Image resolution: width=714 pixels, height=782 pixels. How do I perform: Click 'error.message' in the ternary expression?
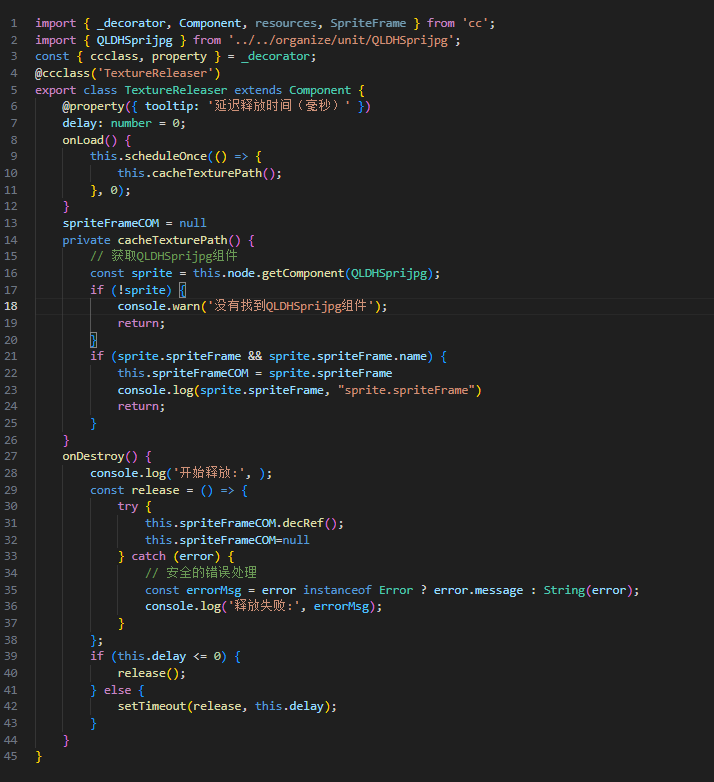point(478,590)
